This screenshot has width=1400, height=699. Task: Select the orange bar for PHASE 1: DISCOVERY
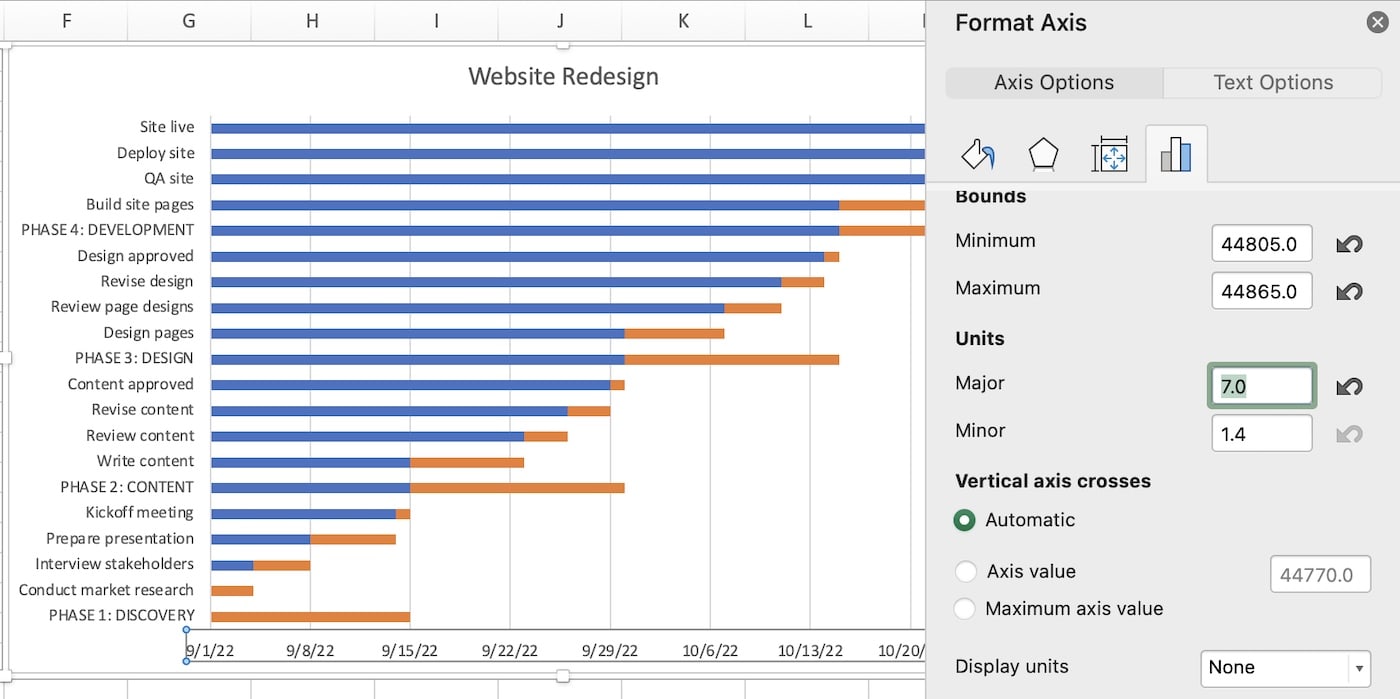(x=310, y=615)
